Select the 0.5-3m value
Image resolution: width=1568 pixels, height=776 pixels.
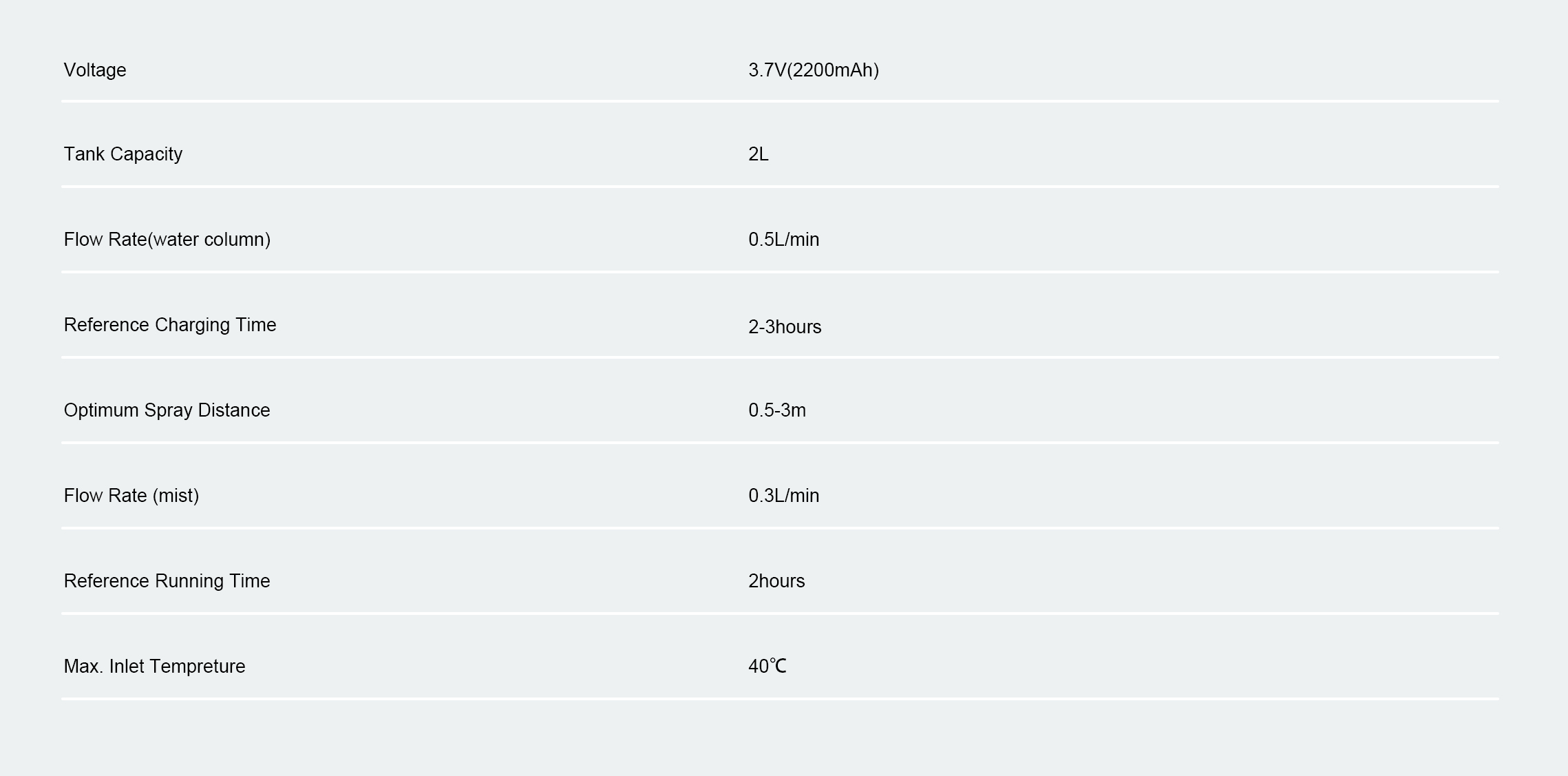point(777,410)
